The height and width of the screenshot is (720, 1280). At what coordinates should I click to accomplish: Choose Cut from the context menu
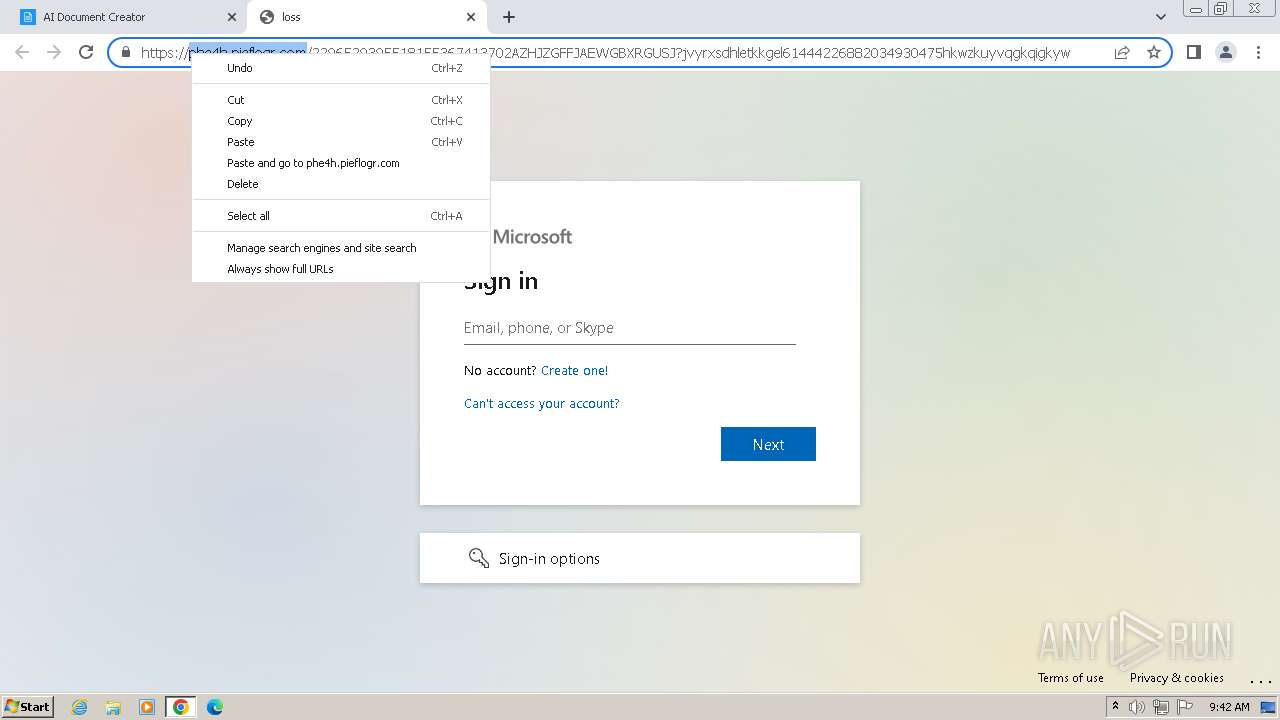pos(341,100)
